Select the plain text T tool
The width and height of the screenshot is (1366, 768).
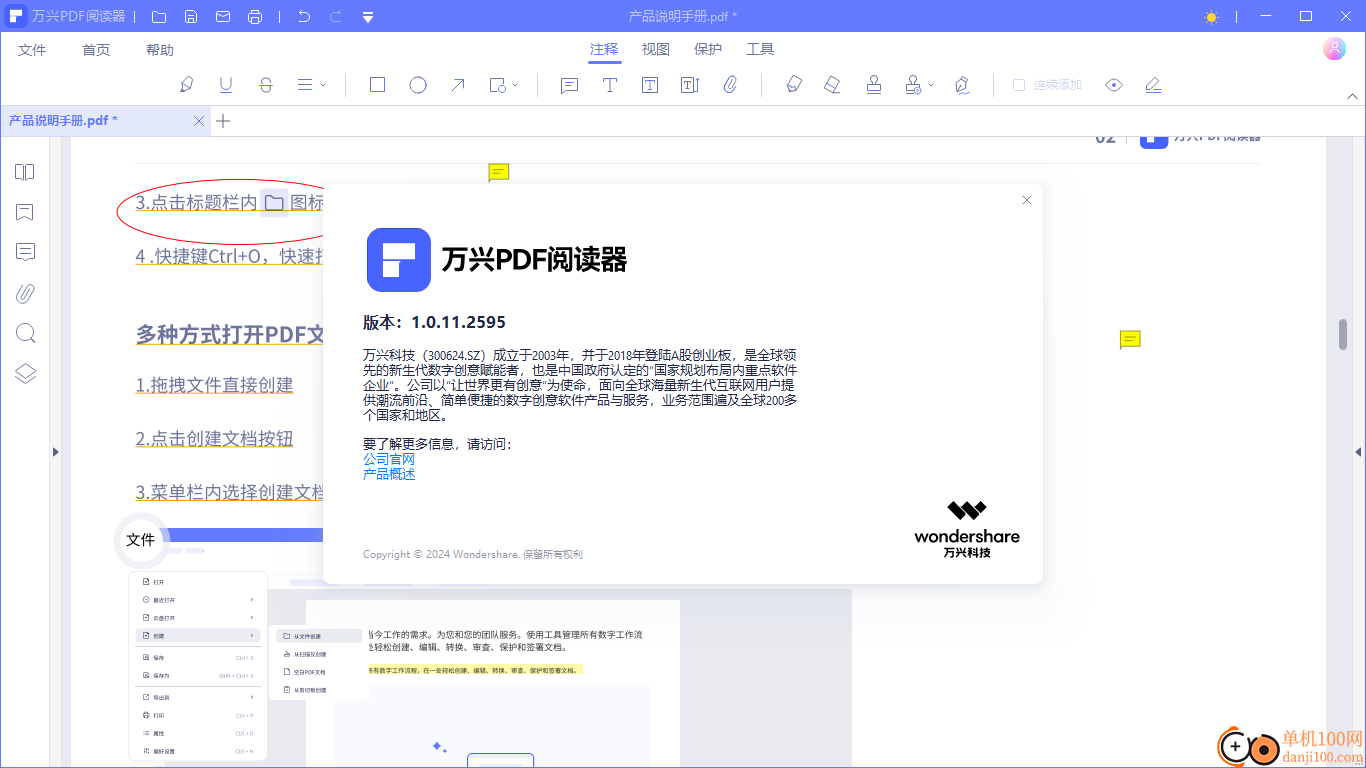(x=609, y=85)
